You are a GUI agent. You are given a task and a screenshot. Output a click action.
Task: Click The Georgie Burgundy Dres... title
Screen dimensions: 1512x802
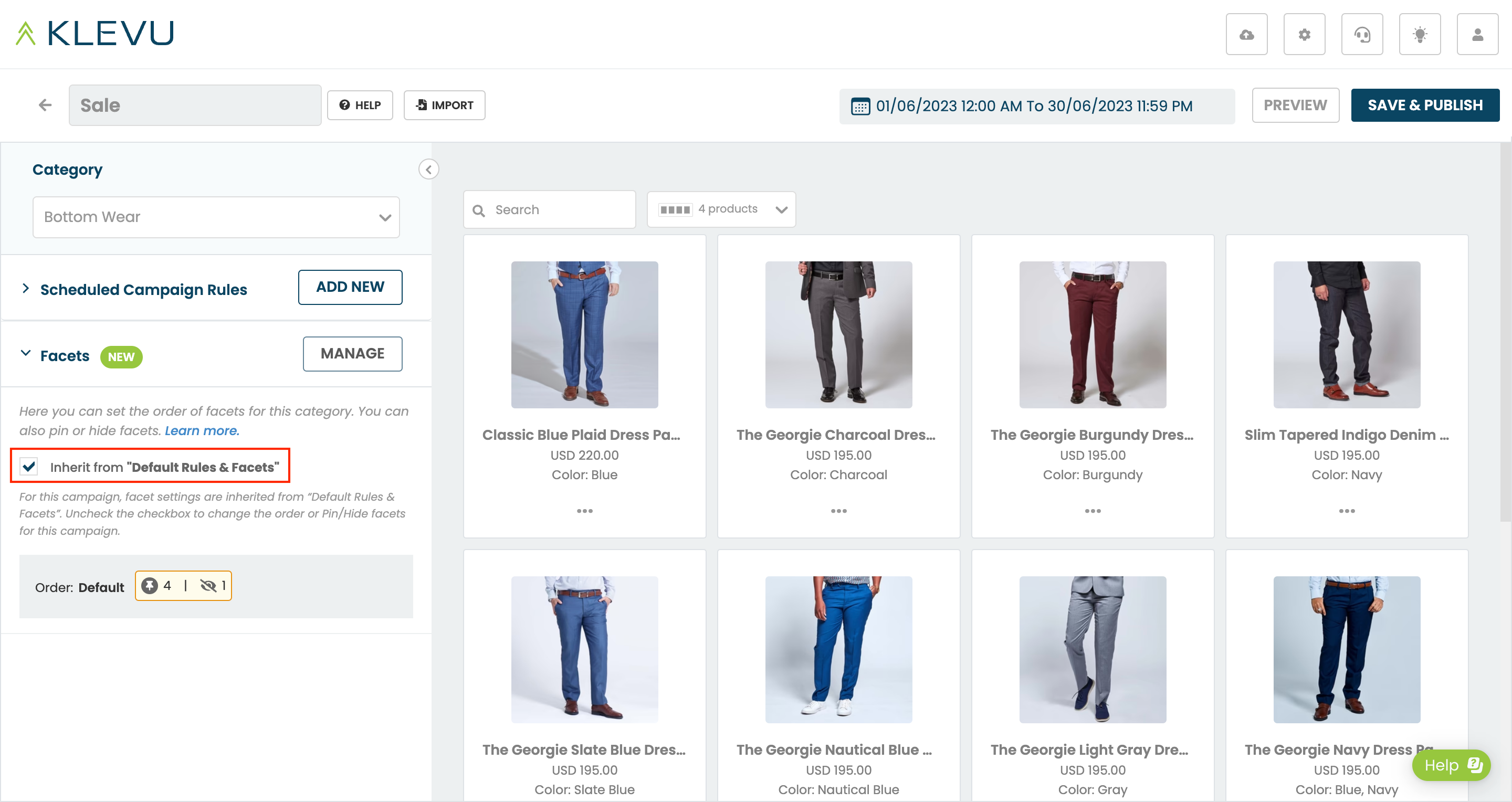tap(1093, 435)
